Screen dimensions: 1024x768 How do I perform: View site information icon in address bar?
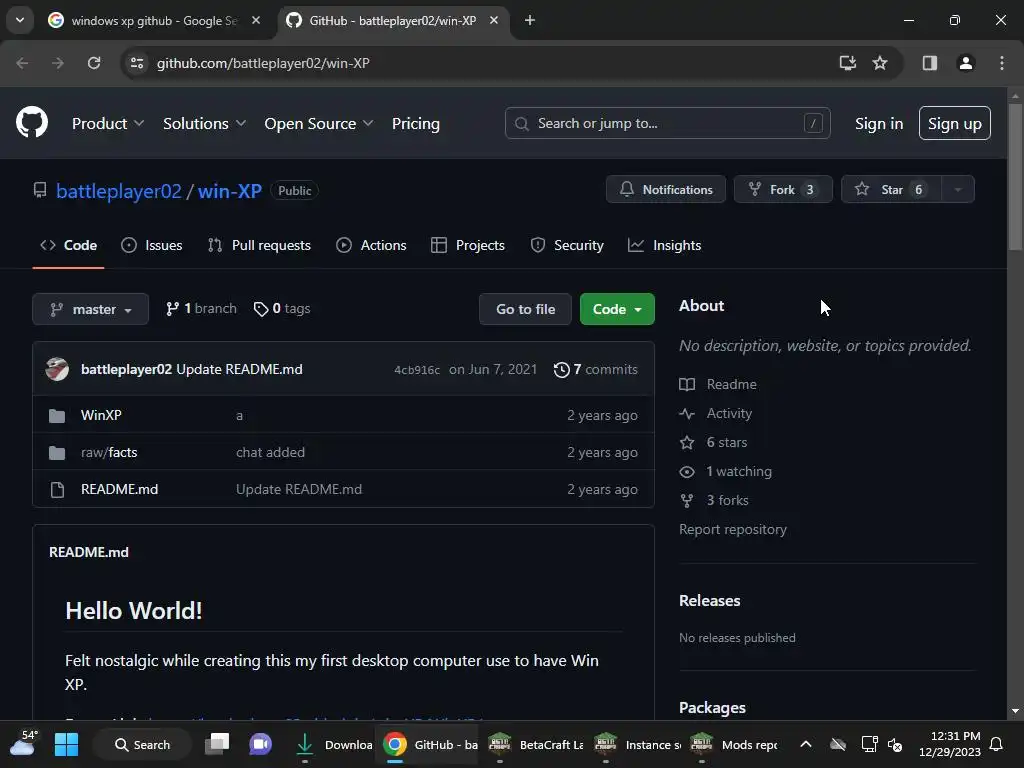click(137, 63)
